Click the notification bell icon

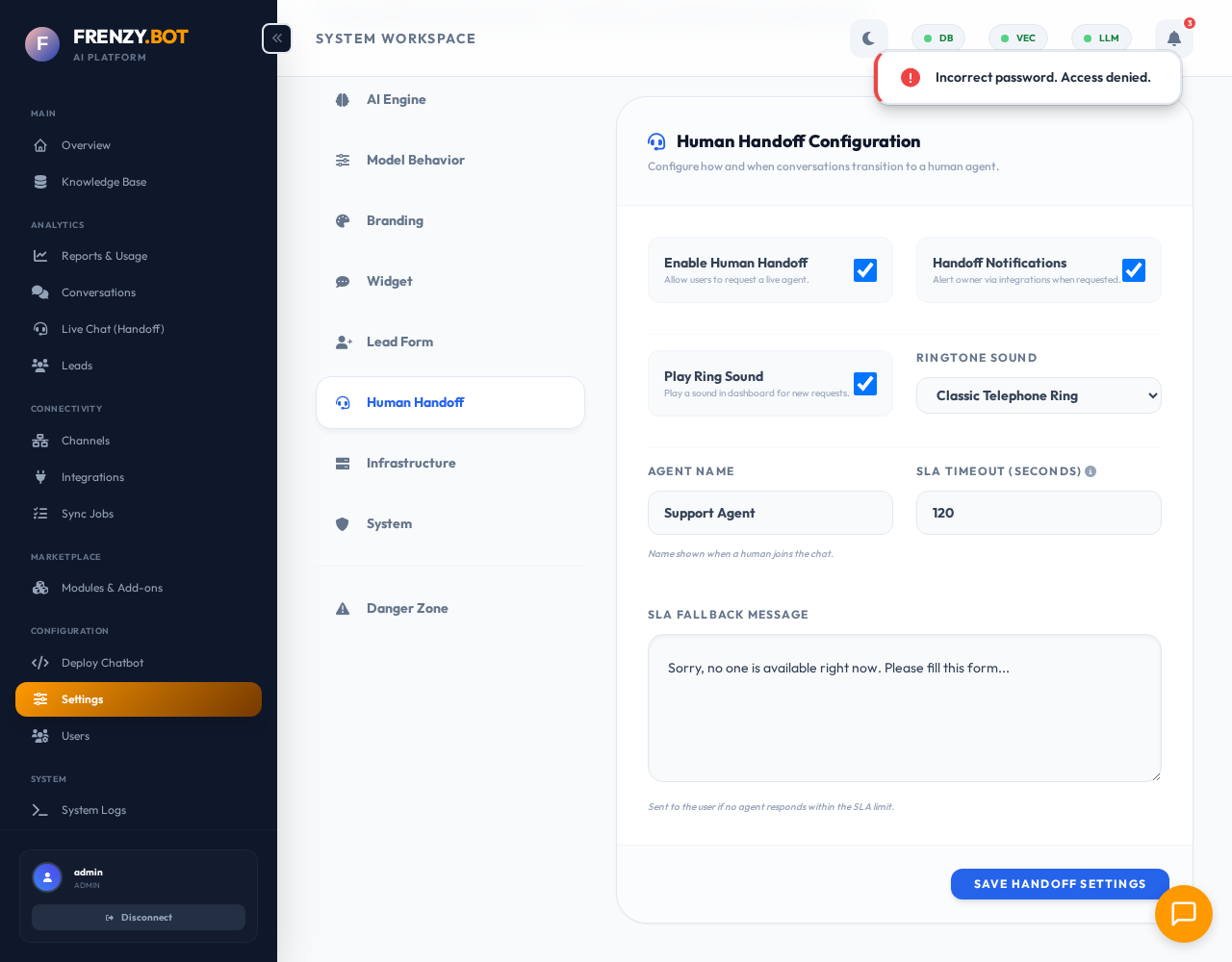(1173, 38)
